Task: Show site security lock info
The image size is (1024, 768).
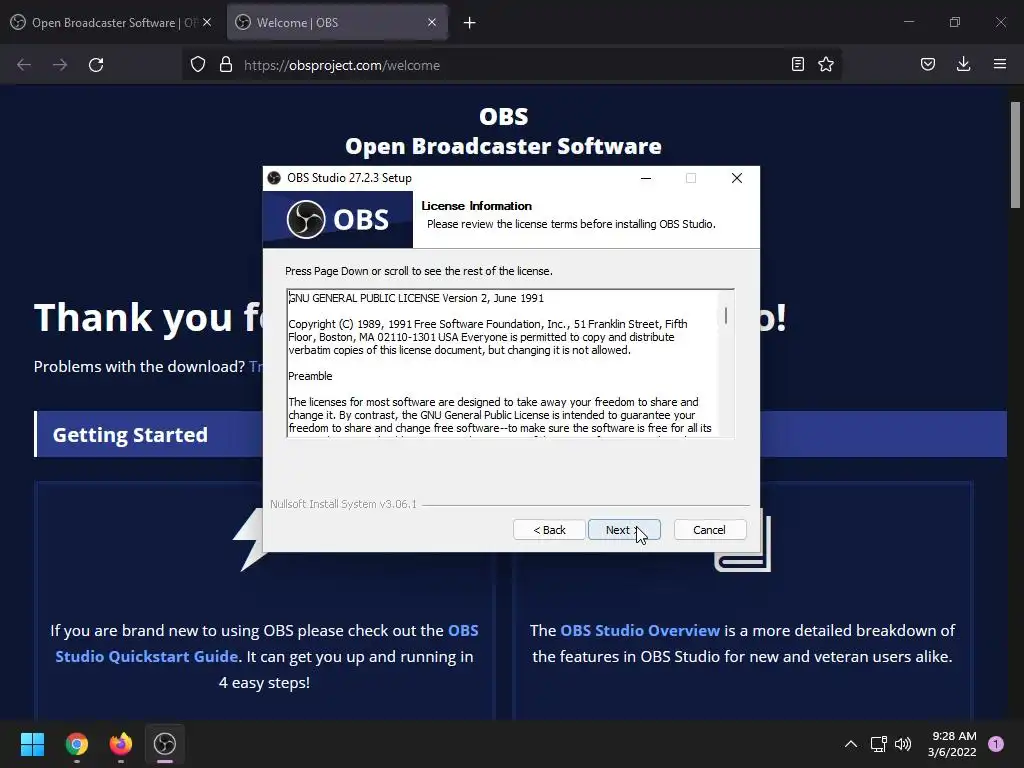Action: [226, 64]
